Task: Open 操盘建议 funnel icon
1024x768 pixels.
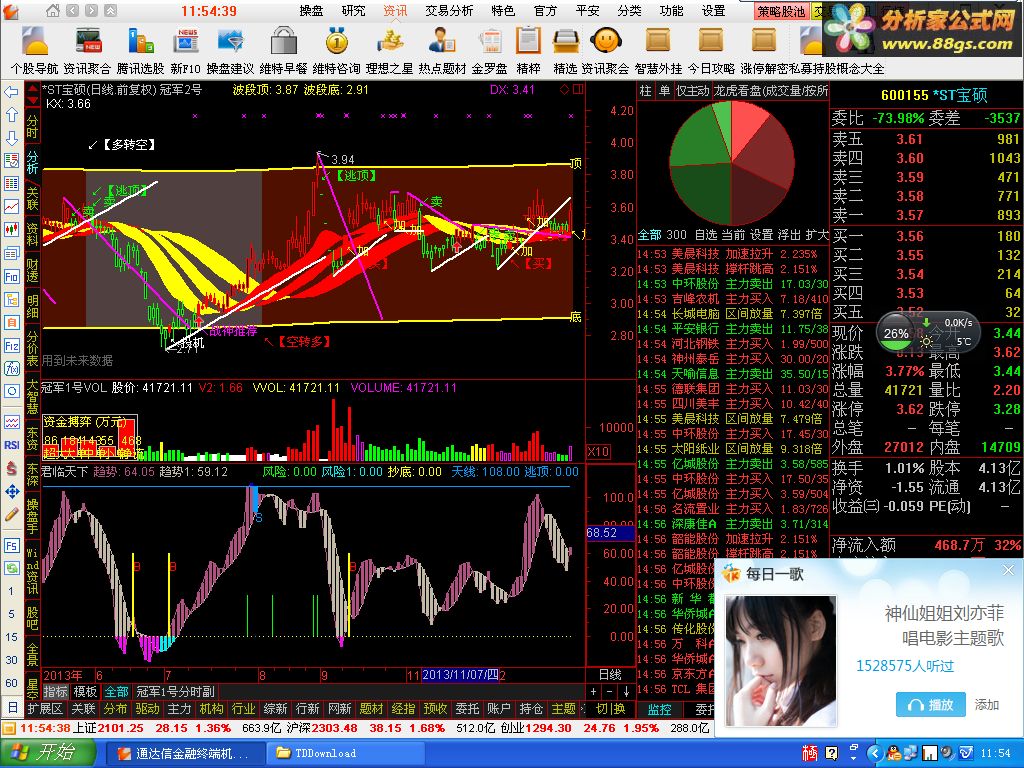Action: point(230,50)
